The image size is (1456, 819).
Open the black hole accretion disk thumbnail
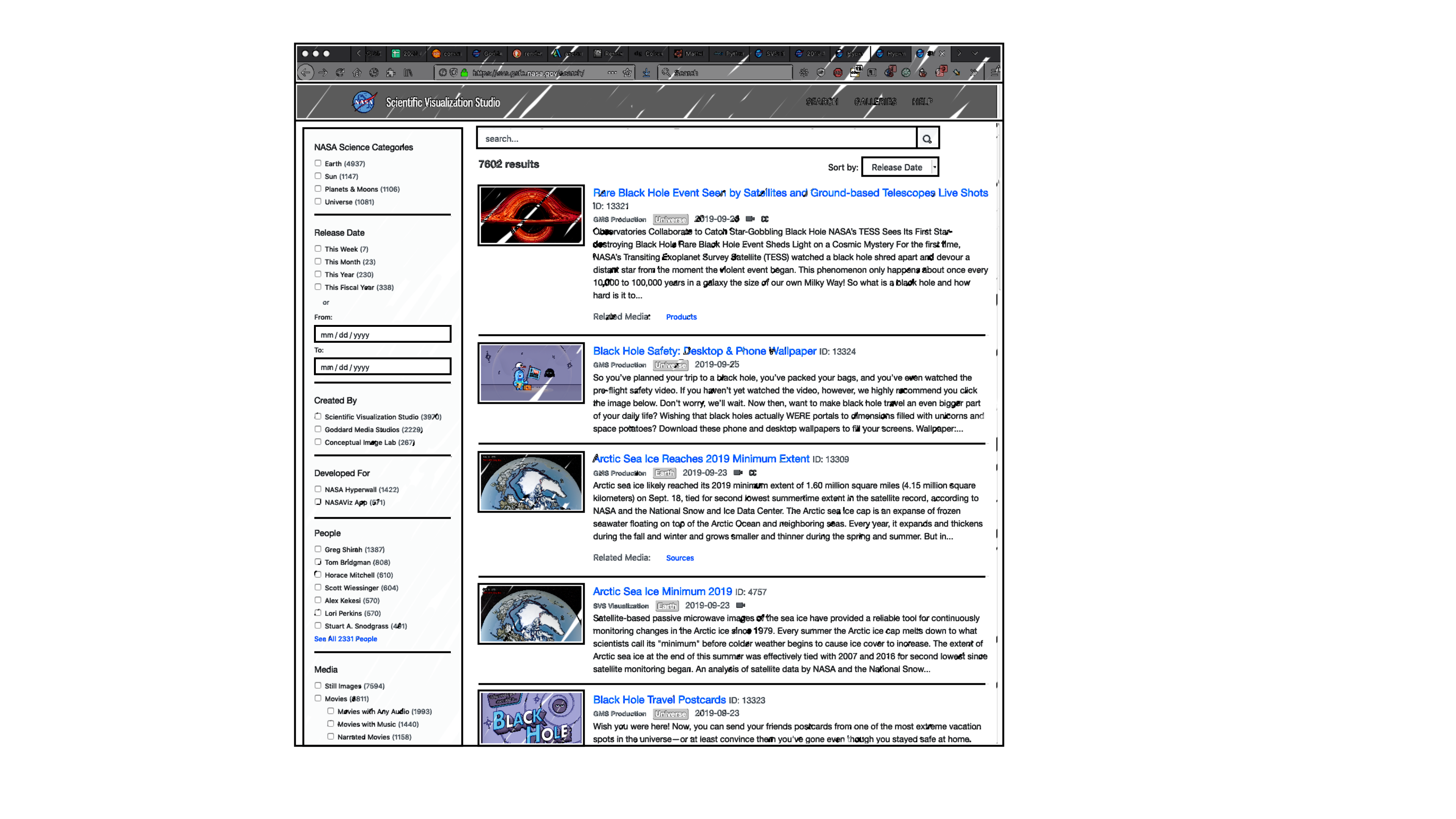pos(531,215)
